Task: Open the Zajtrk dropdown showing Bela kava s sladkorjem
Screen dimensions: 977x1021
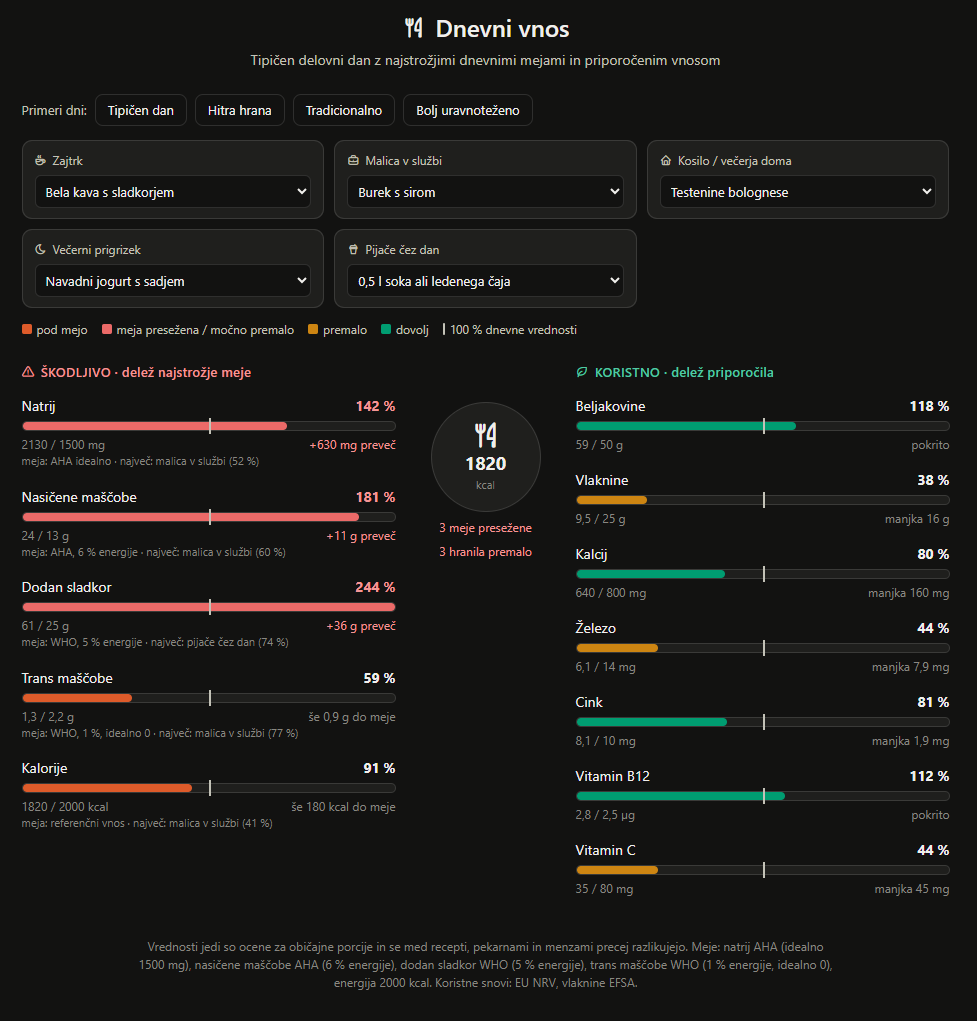Action: tap(173, 191)
